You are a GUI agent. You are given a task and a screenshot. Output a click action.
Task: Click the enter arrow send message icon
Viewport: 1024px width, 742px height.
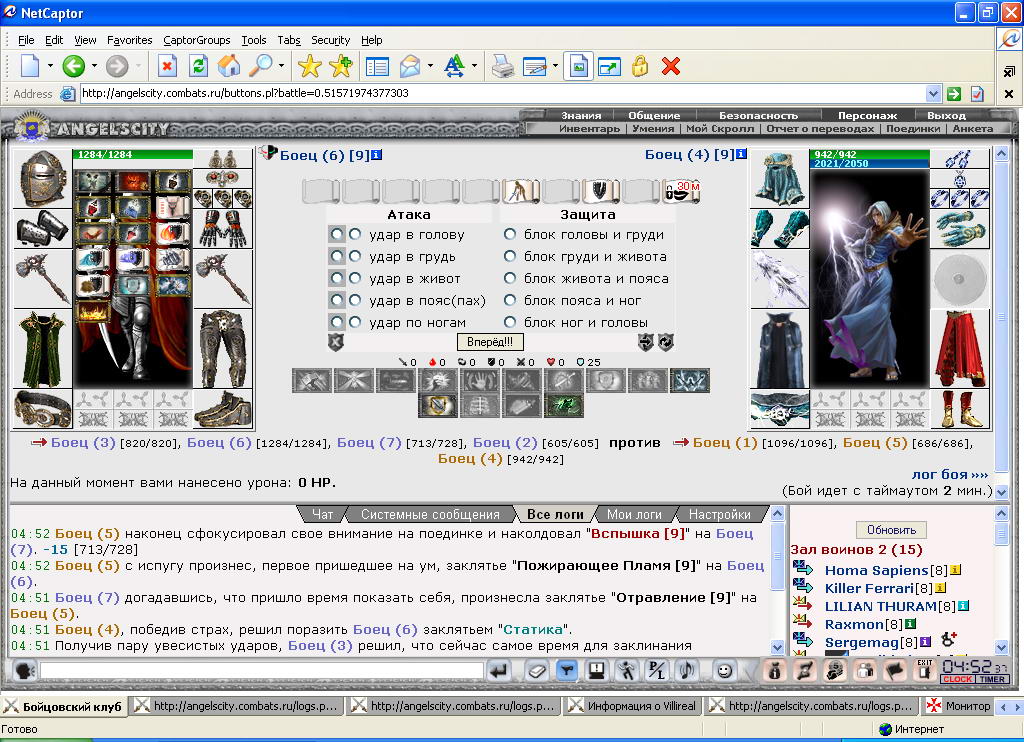(x=500, y=671)
